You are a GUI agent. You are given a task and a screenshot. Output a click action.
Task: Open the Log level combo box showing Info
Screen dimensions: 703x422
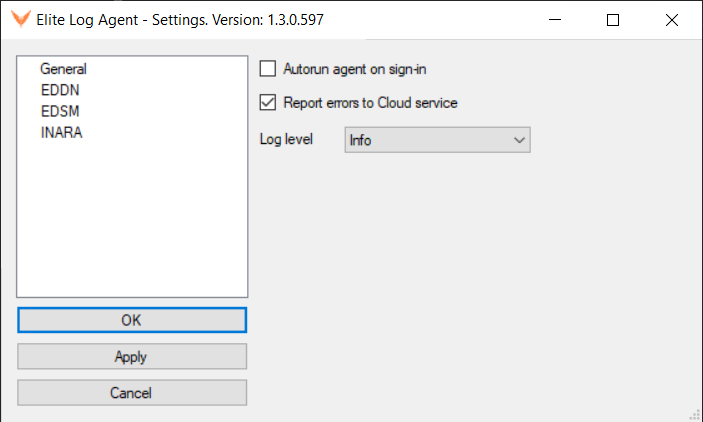438,140
